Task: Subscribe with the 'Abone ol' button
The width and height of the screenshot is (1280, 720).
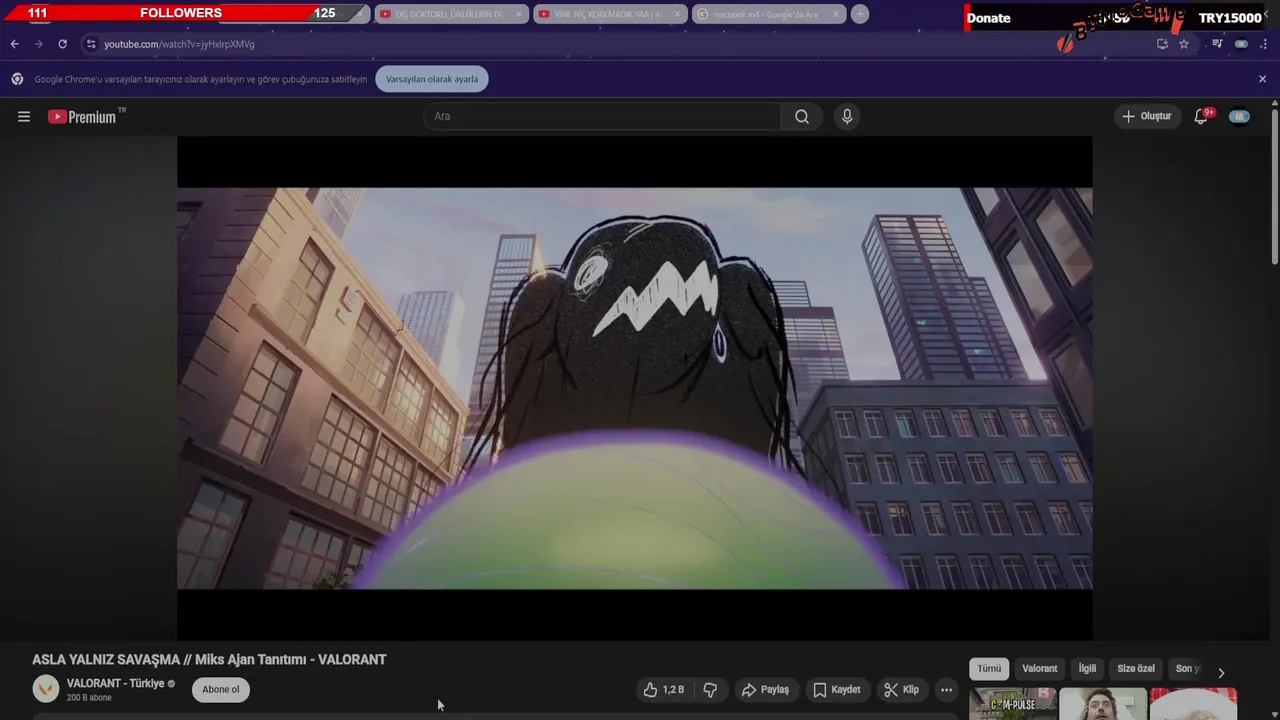Action: pos(221,689)
